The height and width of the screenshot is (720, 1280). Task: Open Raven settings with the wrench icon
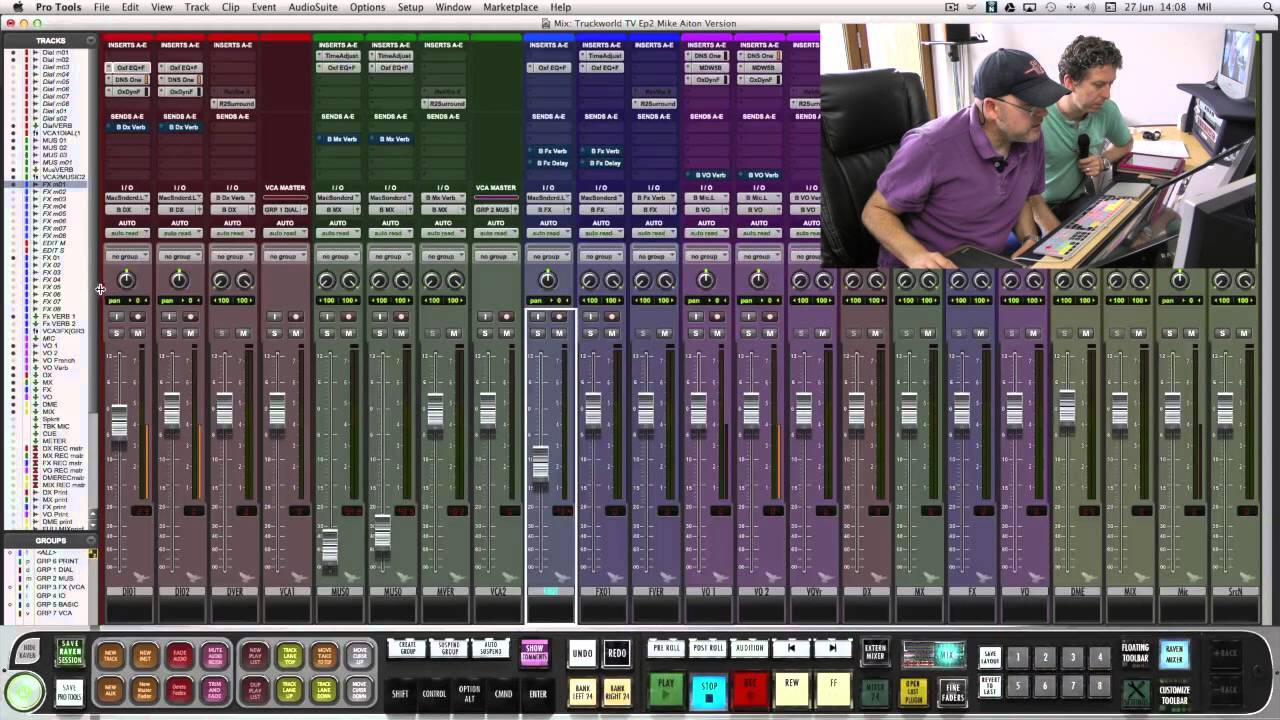point(1136,692)
